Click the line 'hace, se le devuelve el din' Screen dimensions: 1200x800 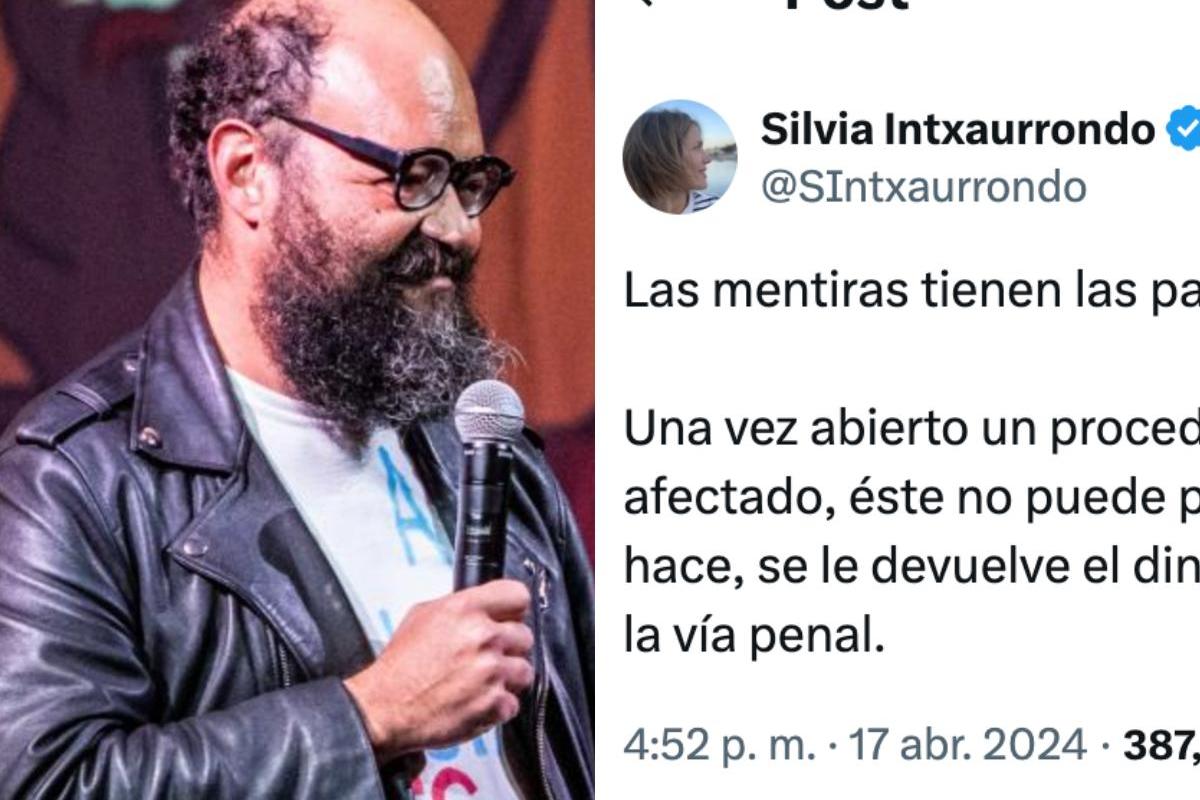pyautogui.click(x=911, y=567)
